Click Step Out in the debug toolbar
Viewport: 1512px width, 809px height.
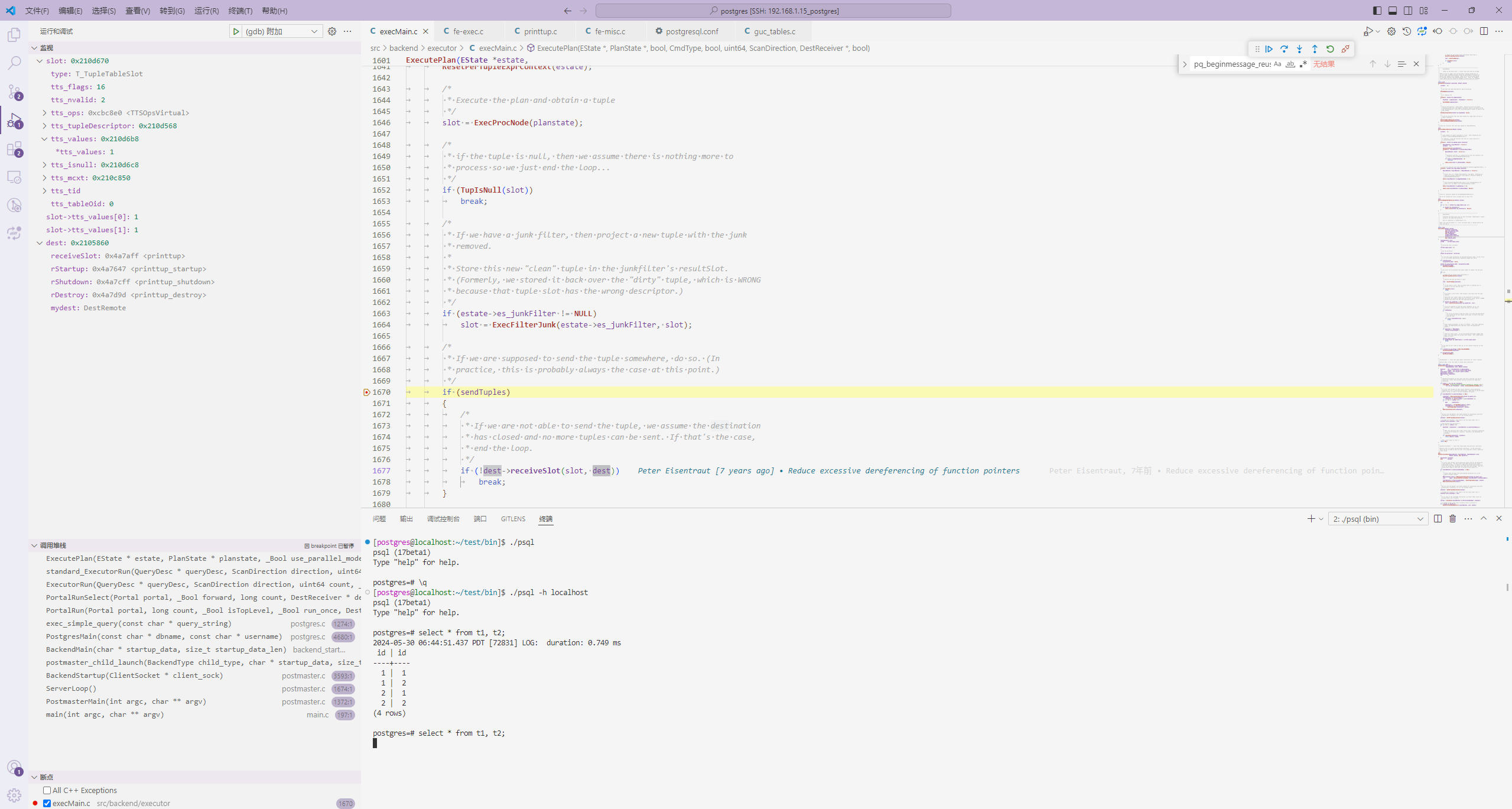coord(1315,49)
